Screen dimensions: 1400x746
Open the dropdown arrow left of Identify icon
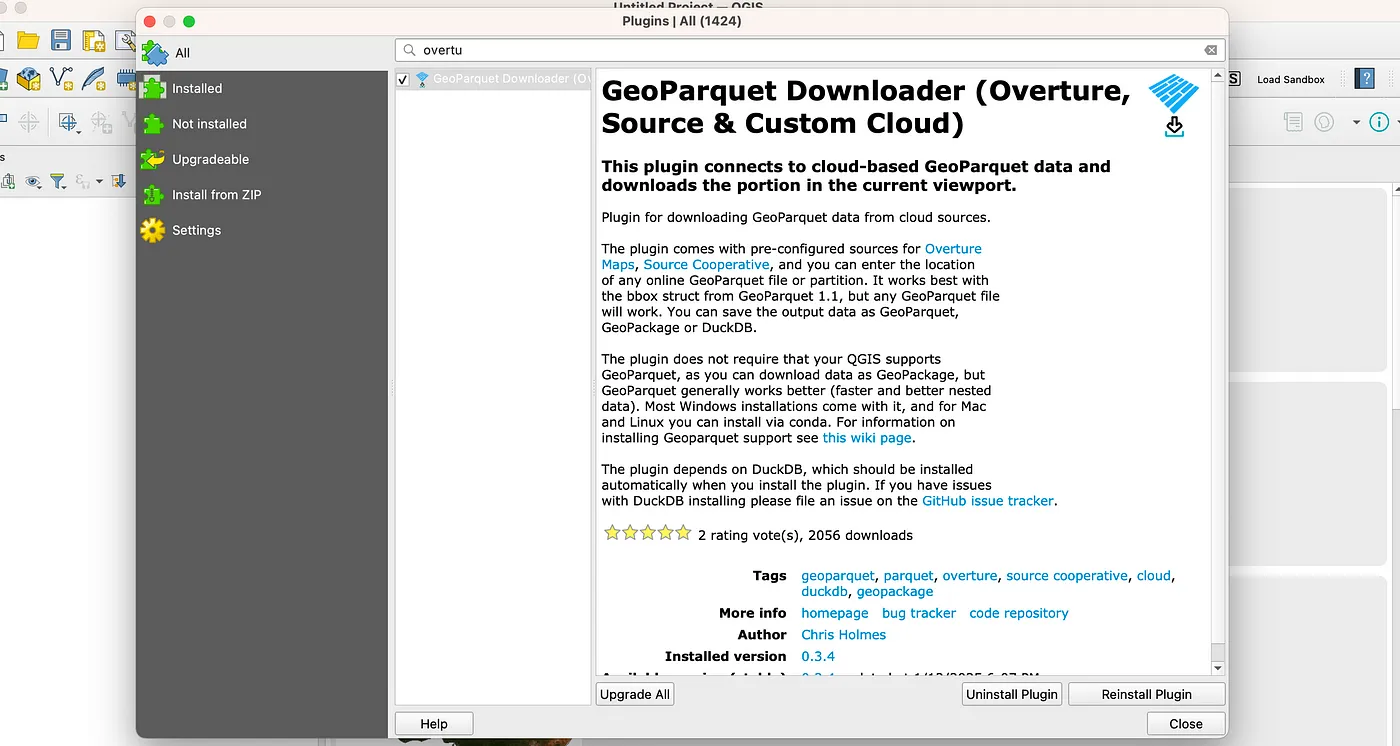point(1356,122)
